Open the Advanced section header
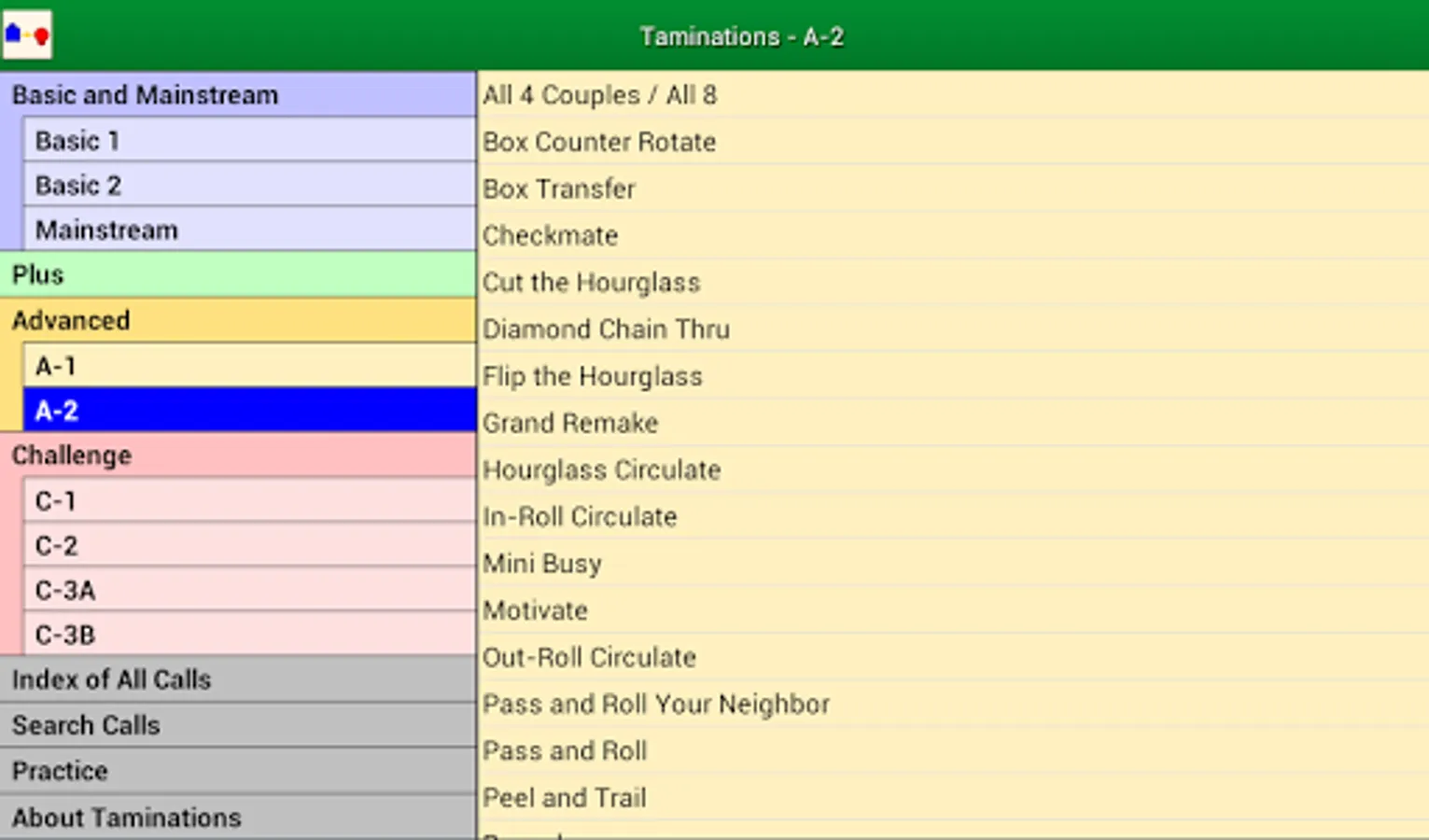Image resolution: width=1429 pixels, height=840 pixels. pos(238,320)
